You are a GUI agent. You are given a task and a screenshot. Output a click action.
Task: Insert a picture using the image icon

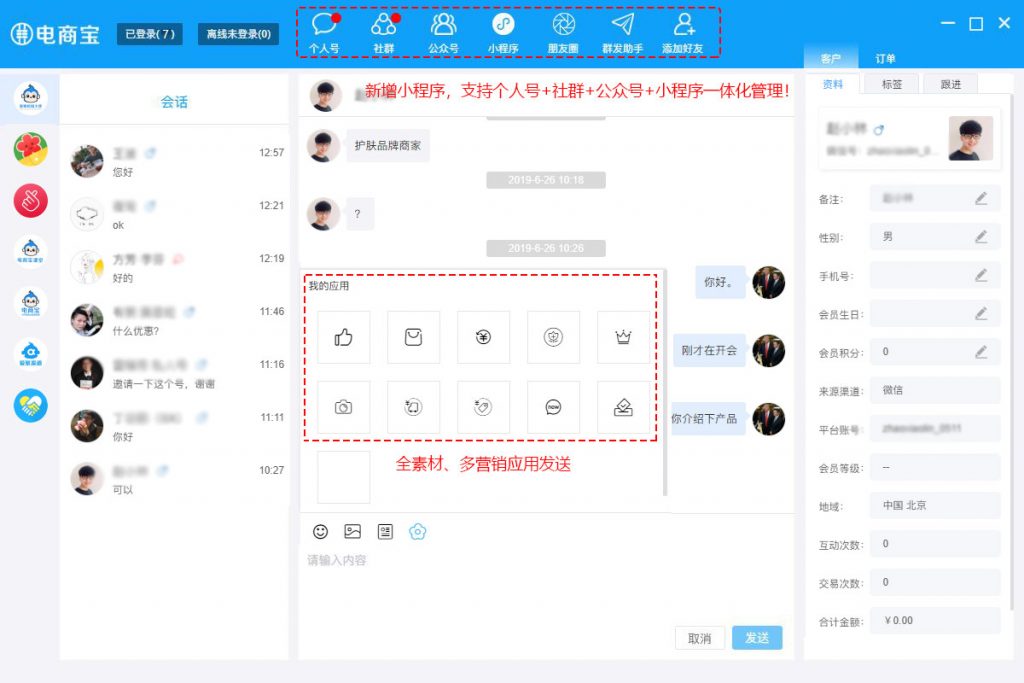(353, 532)
